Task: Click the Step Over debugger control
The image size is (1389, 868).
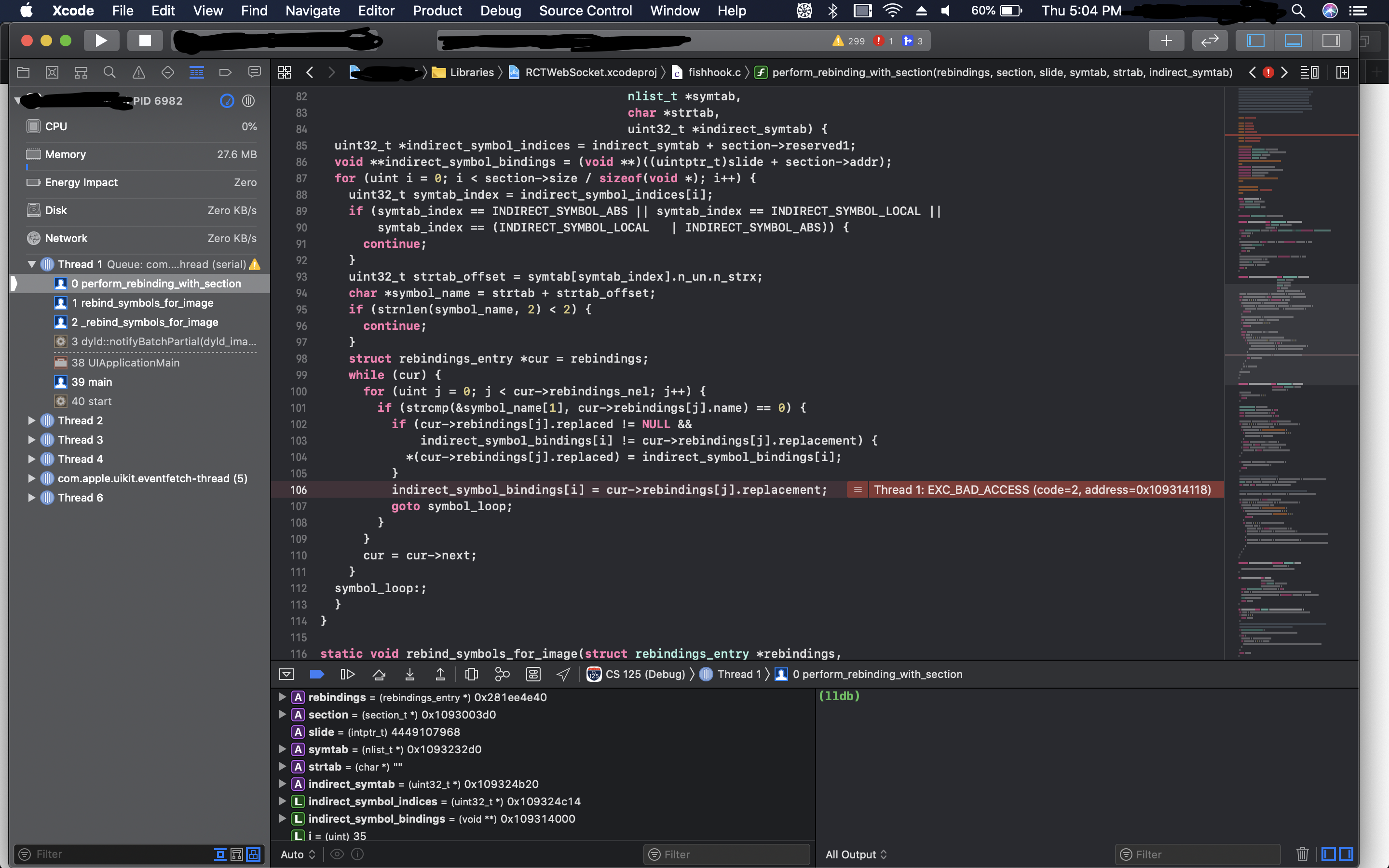Action: [379, 674]
